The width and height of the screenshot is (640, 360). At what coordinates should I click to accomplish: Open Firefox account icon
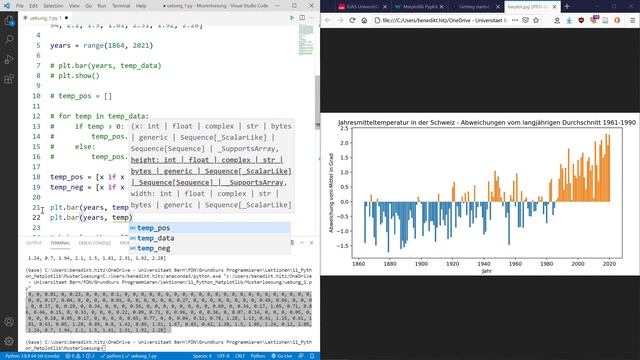click(x=557, y=20)
